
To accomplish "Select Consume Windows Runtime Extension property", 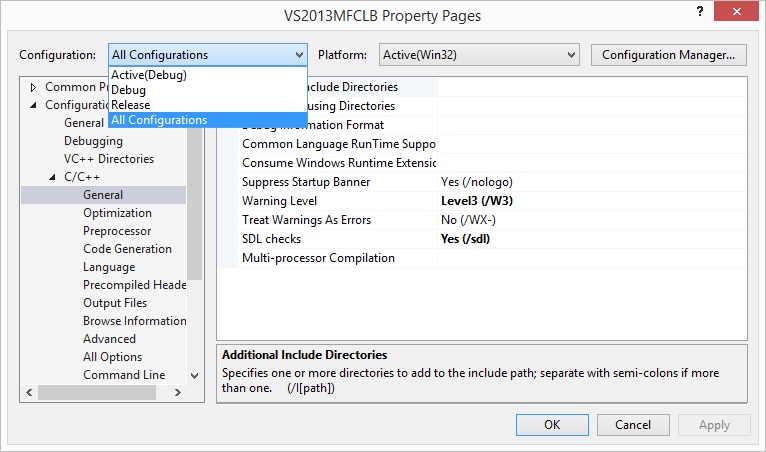I will (337, 163).
